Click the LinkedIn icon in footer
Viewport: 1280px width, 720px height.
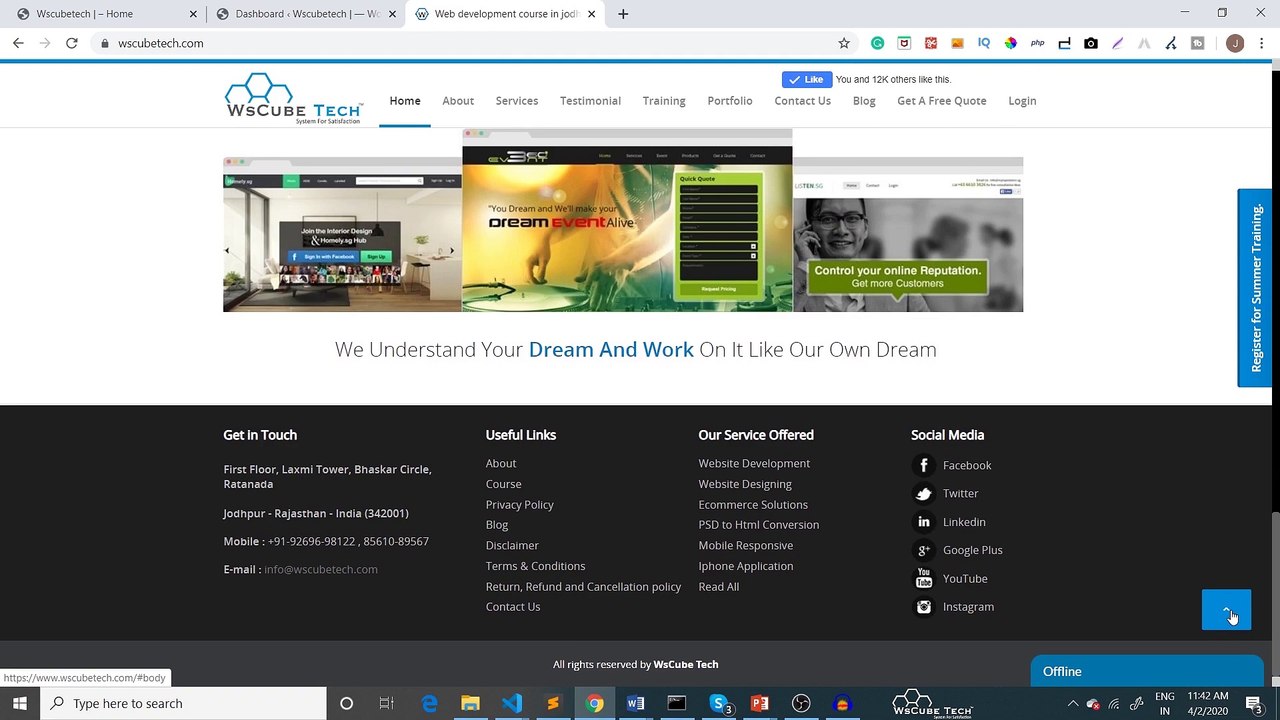924,522
